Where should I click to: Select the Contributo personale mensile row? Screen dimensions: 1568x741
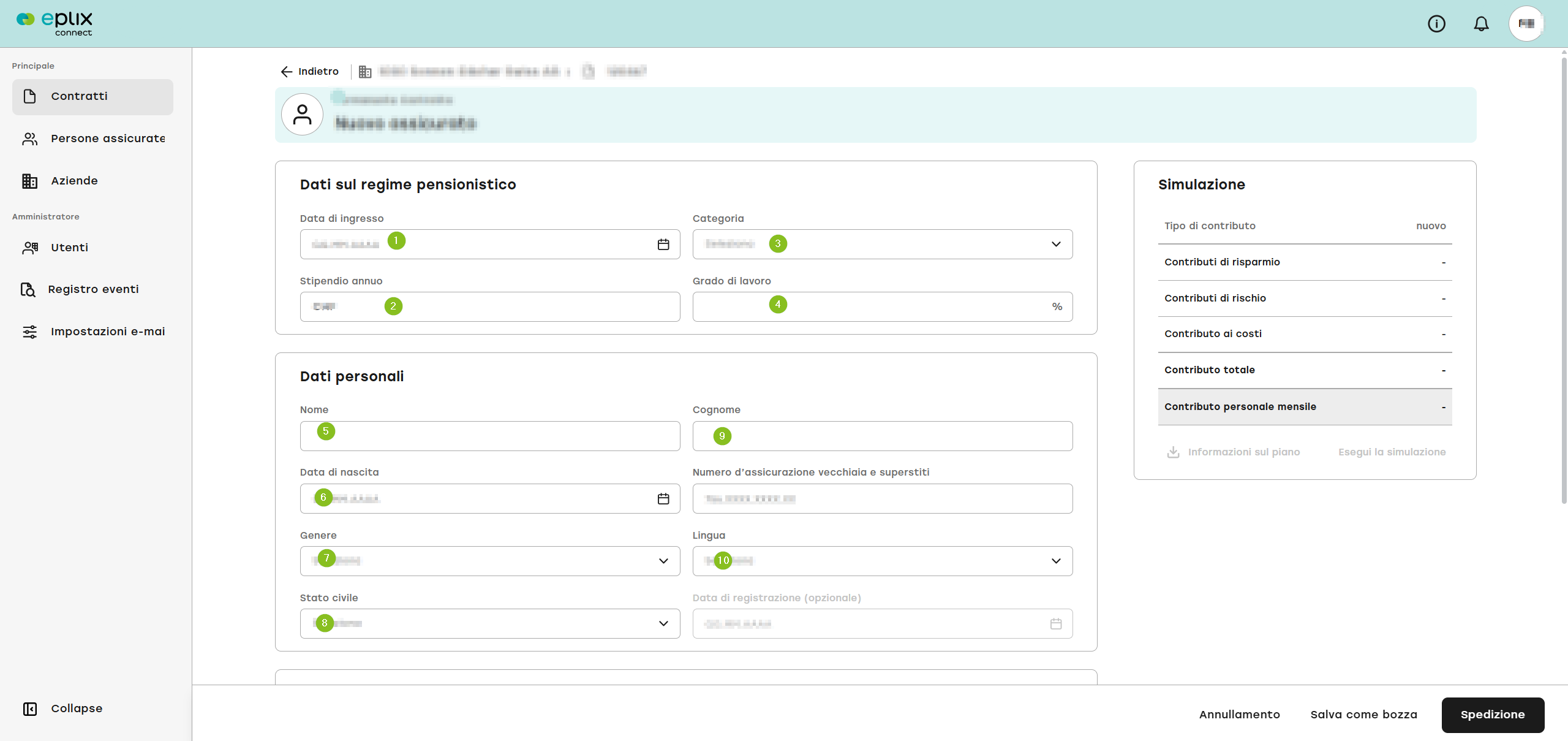1305,407
